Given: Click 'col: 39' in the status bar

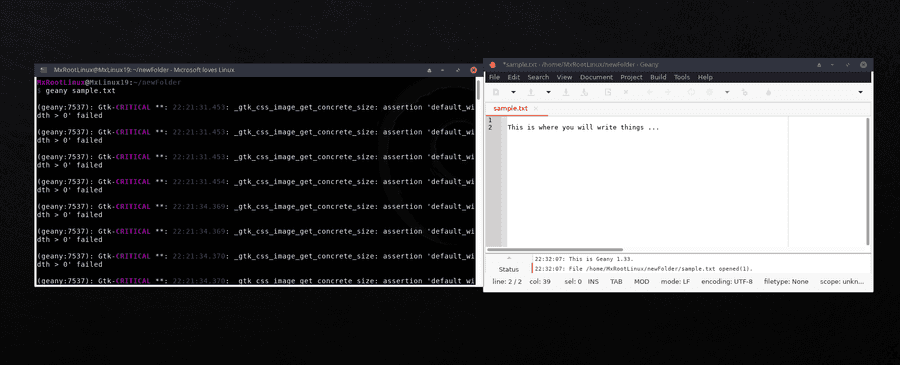Looking at the screenshot, I should click(x=539, y=282).
